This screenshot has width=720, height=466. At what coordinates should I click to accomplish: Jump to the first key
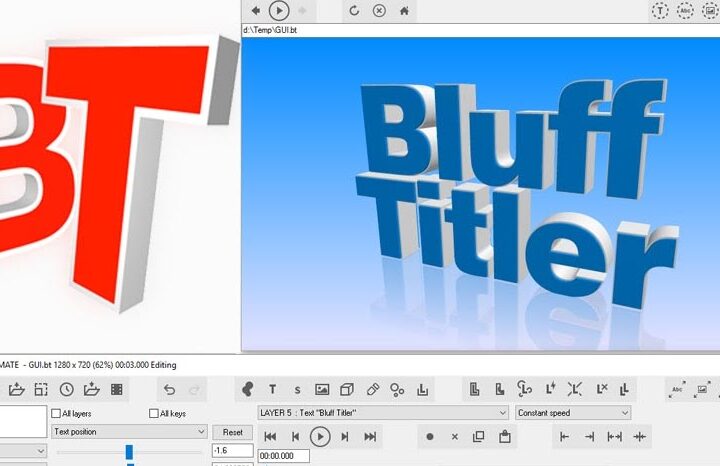coord(270,437)
